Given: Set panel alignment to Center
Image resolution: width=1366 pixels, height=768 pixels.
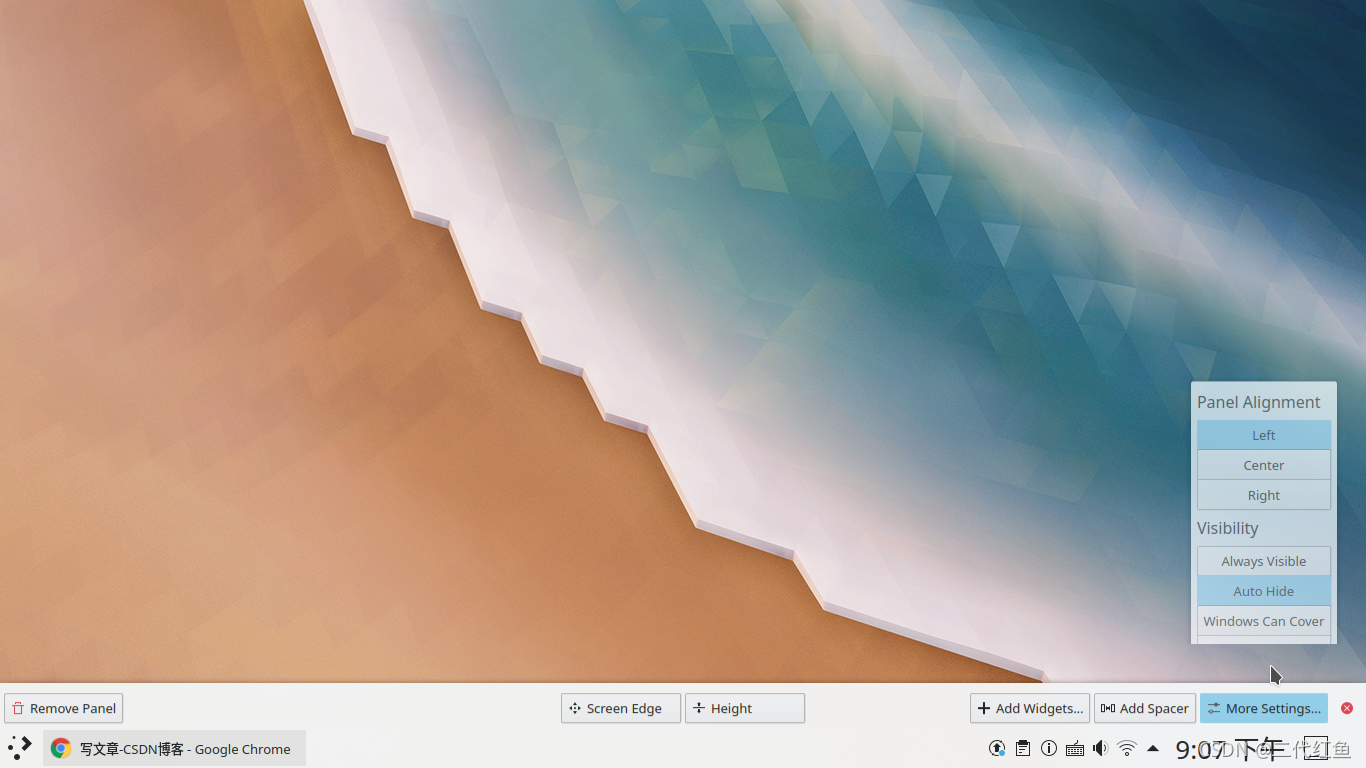Looking at the screenshot, I should click(x=1264, y=465).
